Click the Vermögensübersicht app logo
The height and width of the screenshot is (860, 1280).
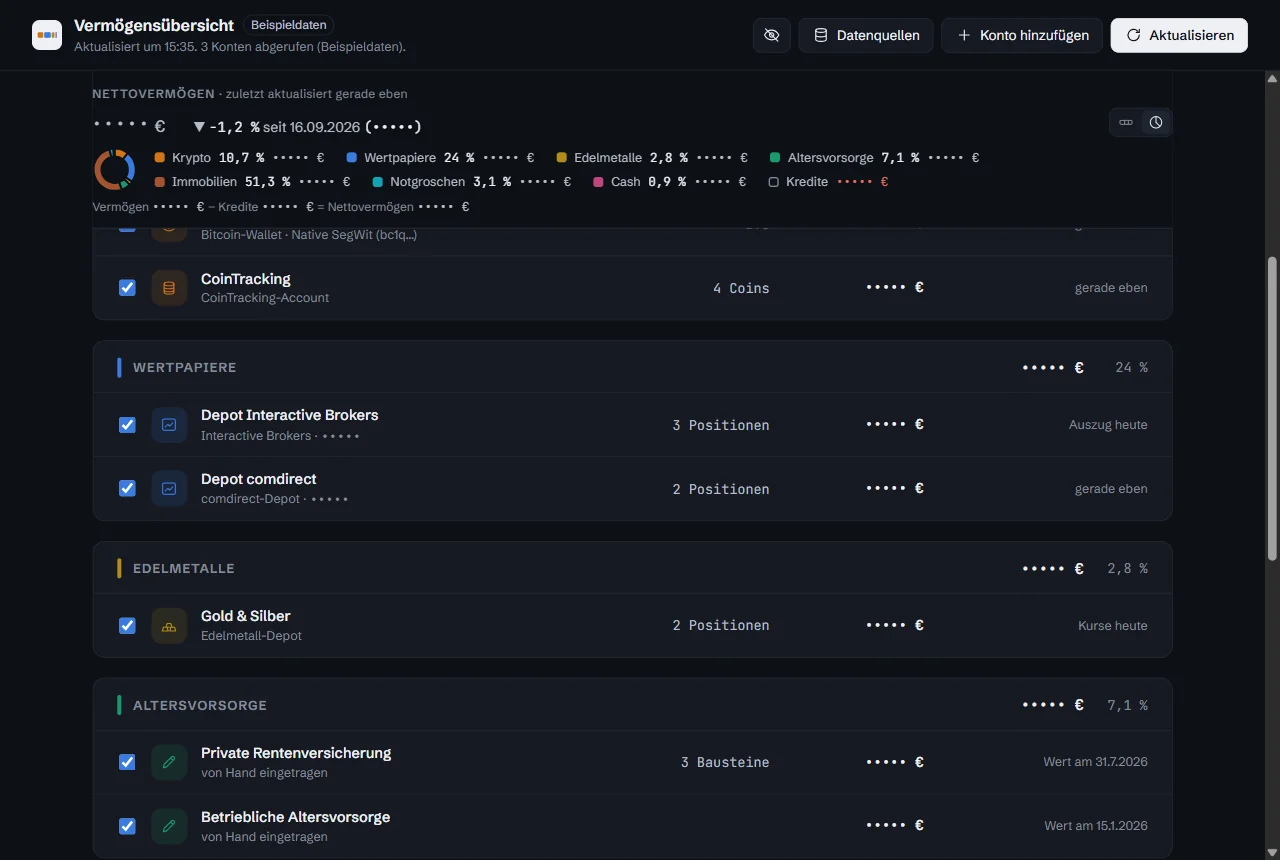(47, 35)
